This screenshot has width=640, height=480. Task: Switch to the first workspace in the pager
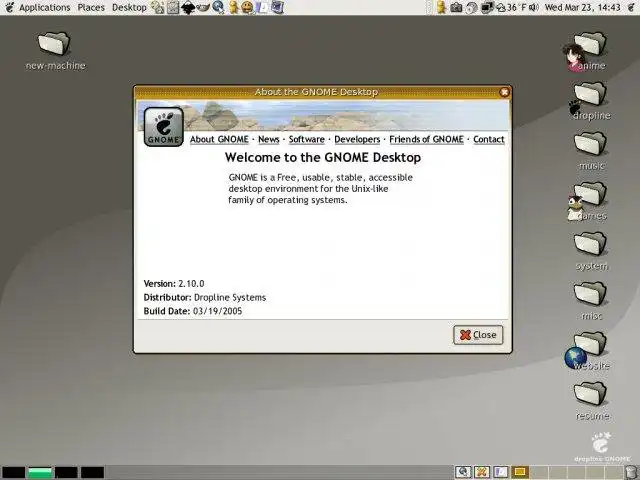coord(13,473)
